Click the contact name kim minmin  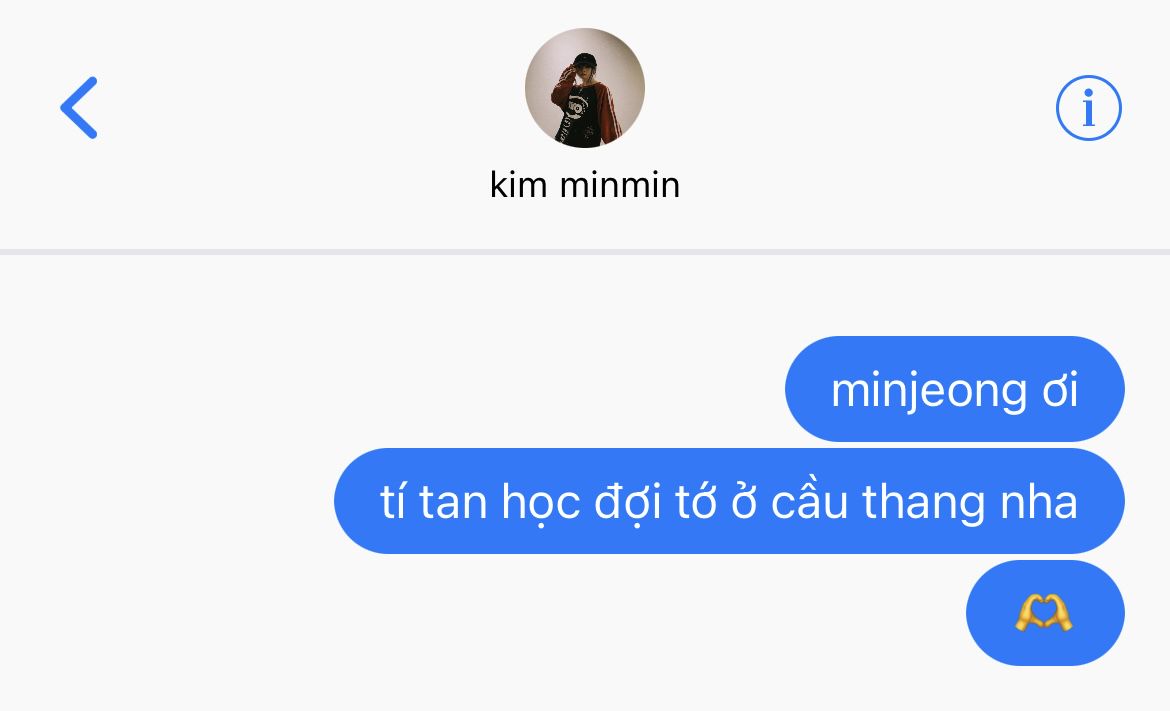pyautogui.click(x=585, y=184)
